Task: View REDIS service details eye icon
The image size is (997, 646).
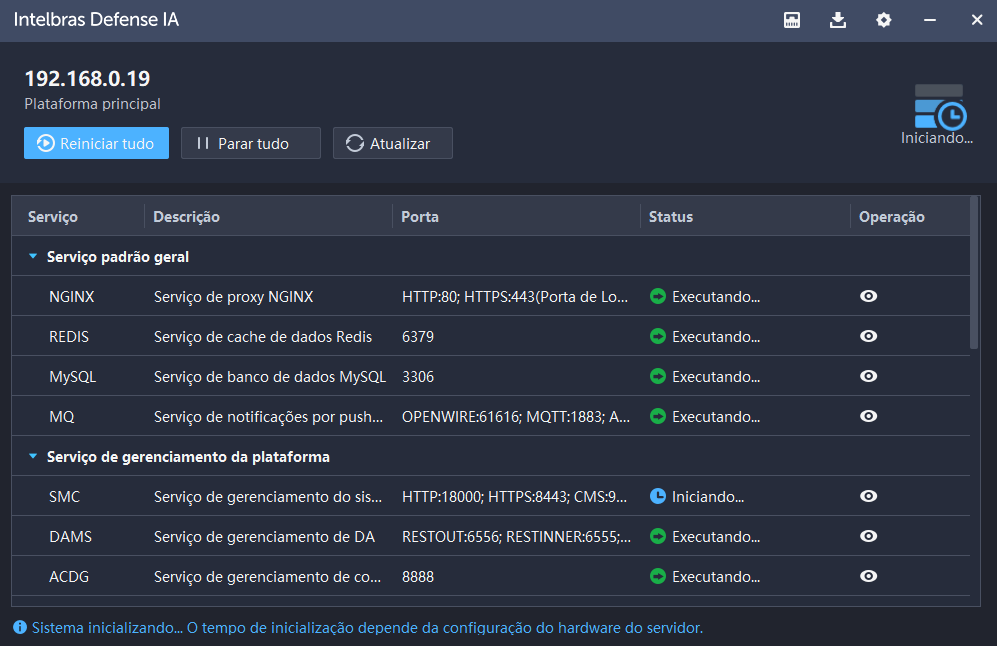Action: (869, 336)
